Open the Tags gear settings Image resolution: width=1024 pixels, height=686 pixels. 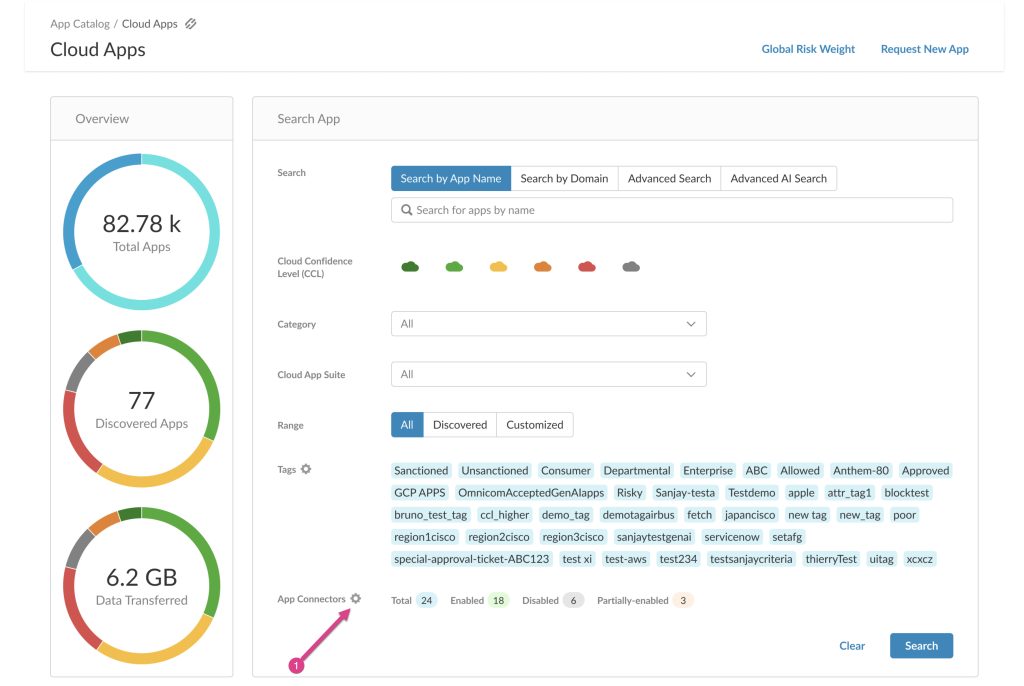(306, 469)
